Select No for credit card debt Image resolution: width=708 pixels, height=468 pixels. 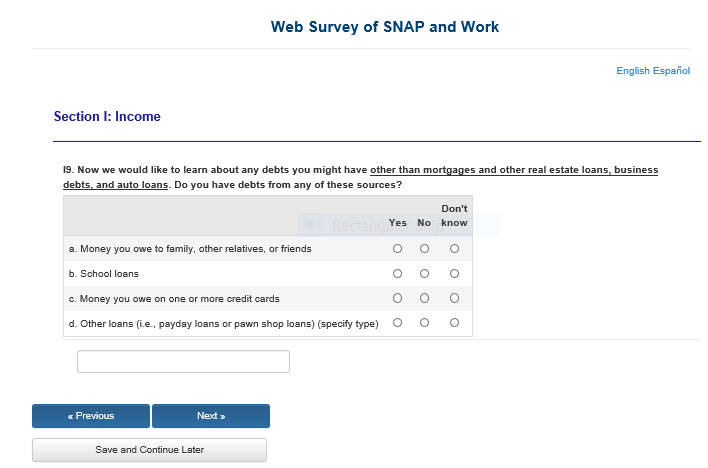pos(424,298)
